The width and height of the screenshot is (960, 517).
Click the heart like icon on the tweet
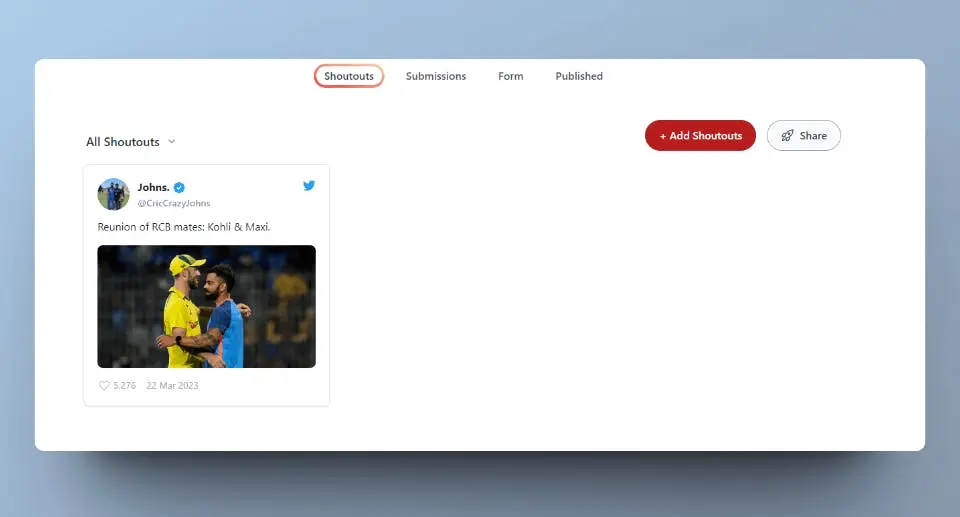104,385
